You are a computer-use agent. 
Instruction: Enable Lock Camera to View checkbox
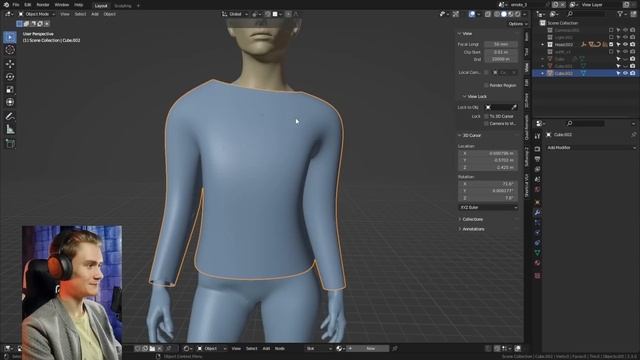pos(486,123)
